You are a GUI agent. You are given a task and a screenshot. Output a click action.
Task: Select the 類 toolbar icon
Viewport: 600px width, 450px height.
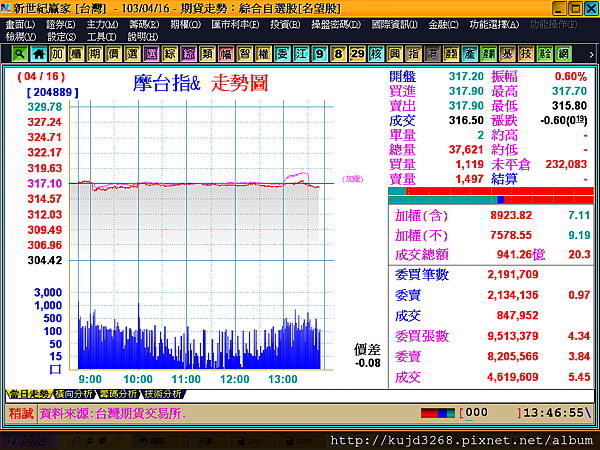tap(207, 54)
